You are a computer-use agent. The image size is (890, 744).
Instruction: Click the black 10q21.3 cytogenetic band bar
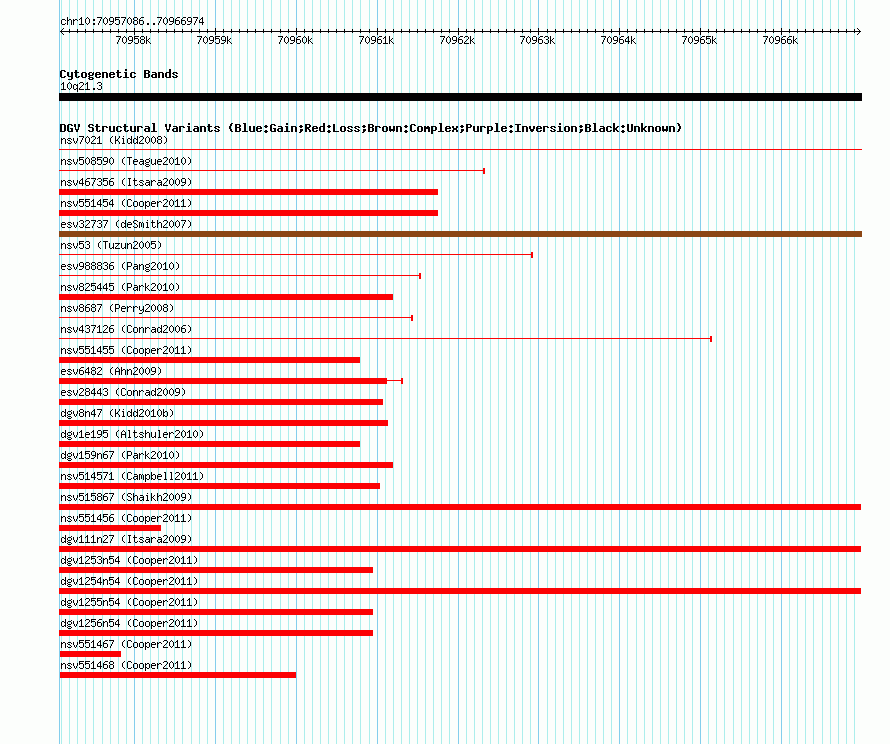(x=460, y=97)
